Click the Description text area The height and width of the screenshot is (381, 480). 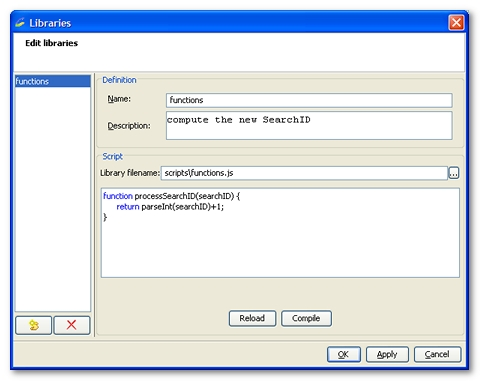click(309, 126)
